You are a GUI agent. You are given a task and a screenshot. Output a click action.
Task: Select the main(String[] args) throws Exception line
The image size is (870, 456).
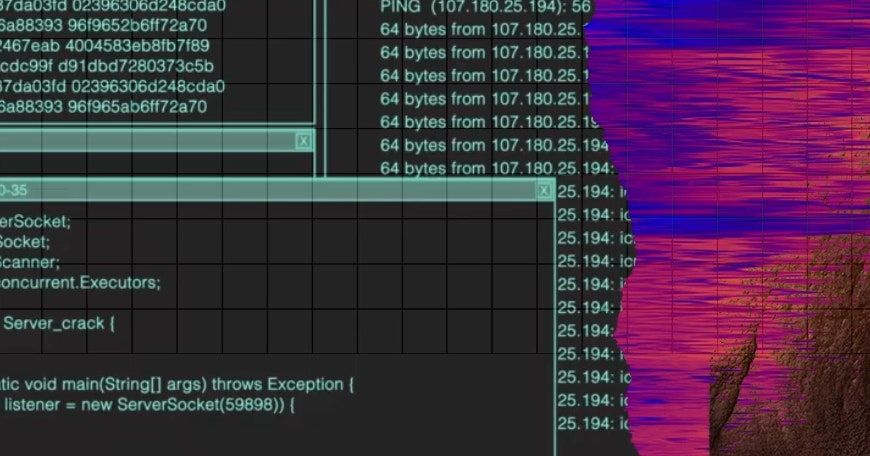[x=178, y=384]
